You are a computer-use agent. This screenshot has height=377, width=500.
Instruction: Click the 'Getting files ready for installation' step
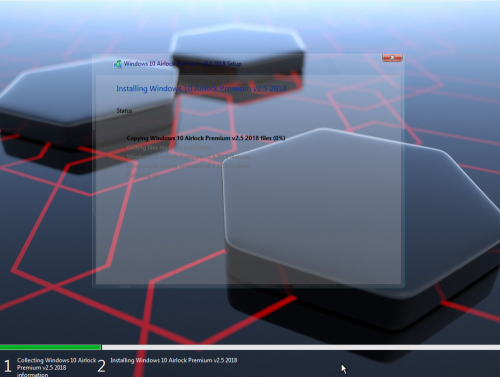169,147
